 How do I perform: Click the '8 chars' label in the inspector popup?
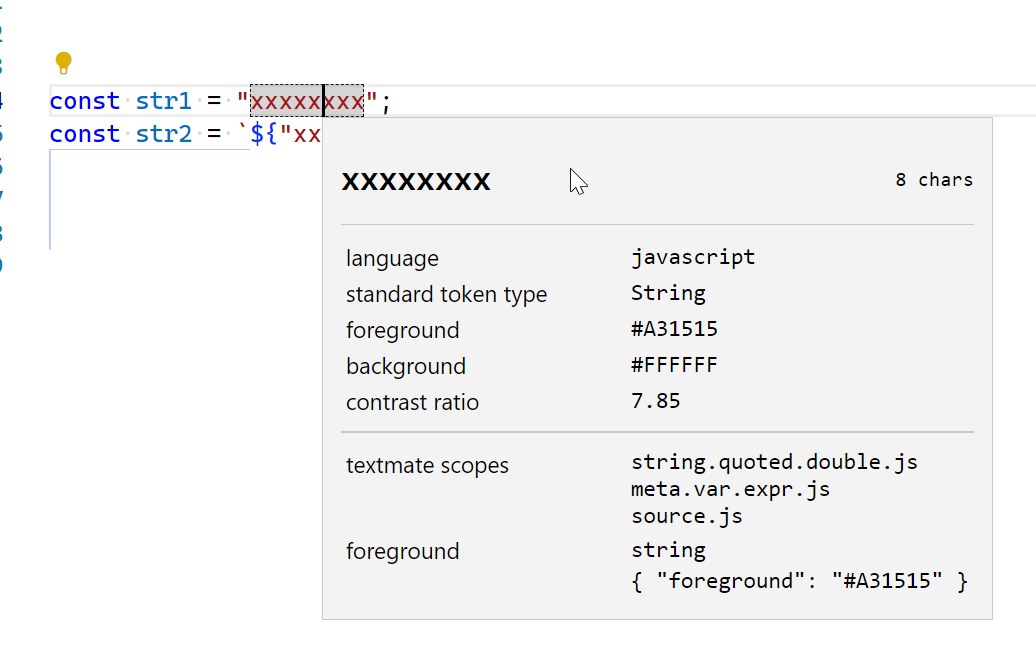point(934,180)
